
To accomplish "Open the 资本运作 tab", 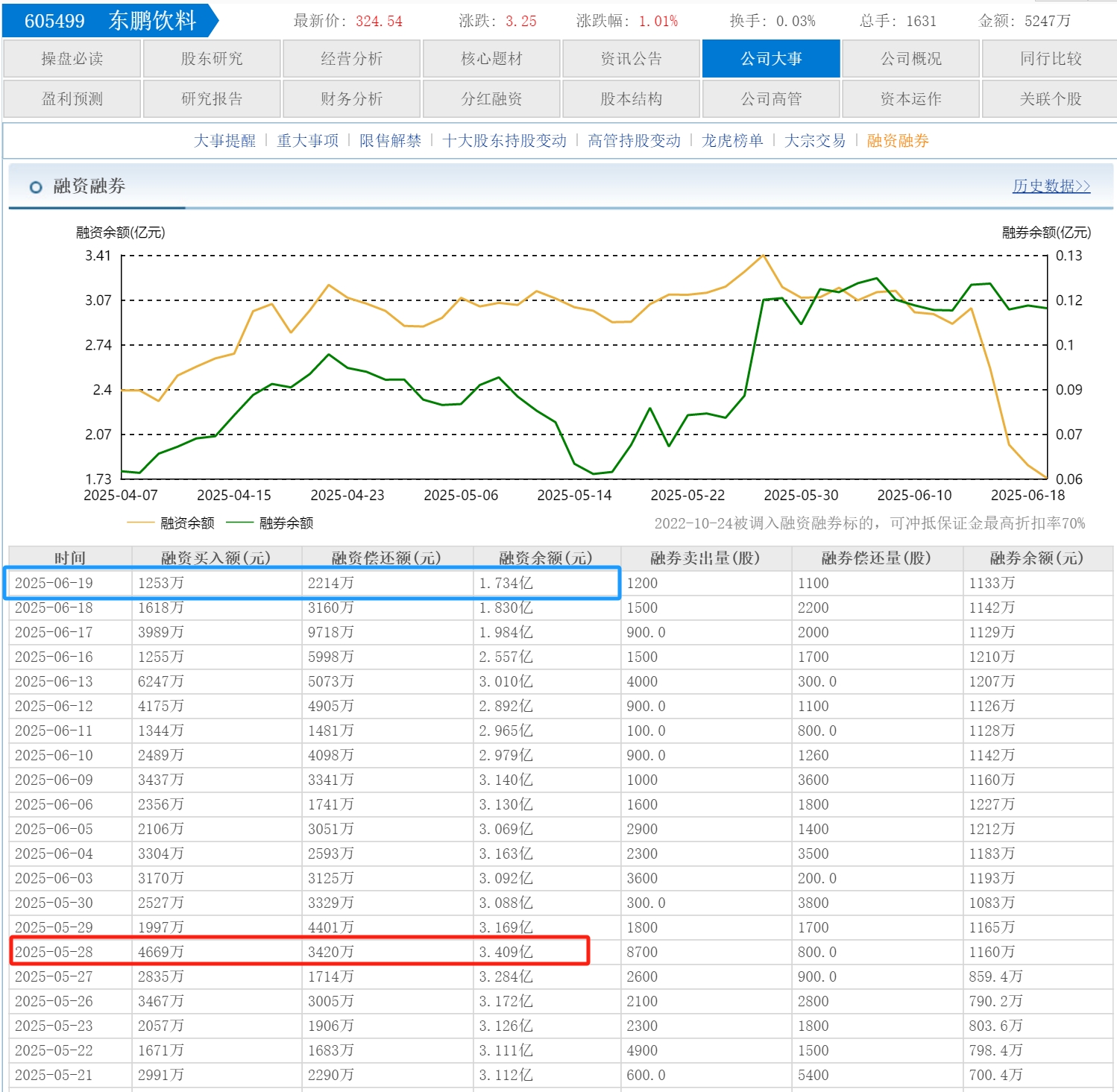I will (x=910, y=99).
